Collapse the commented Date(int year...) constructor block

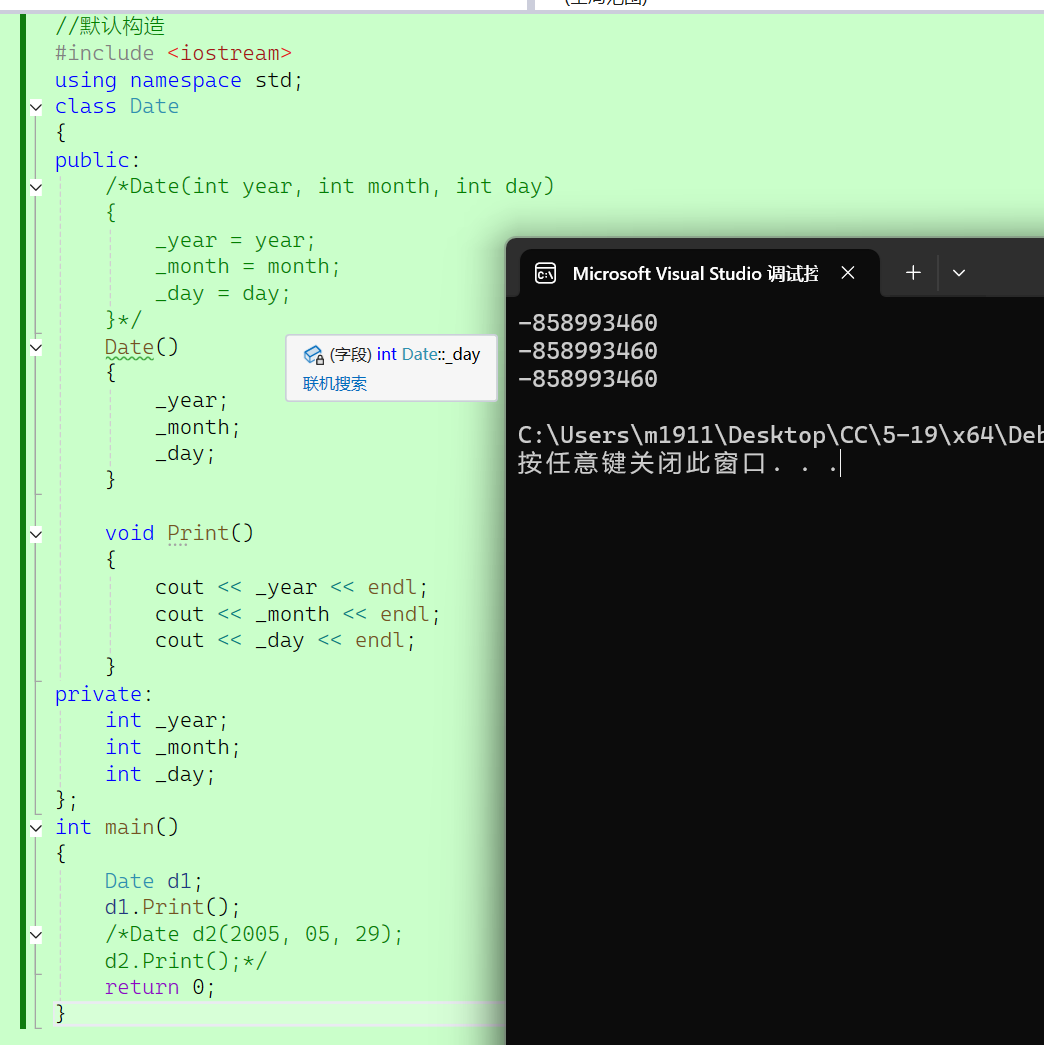36,187
